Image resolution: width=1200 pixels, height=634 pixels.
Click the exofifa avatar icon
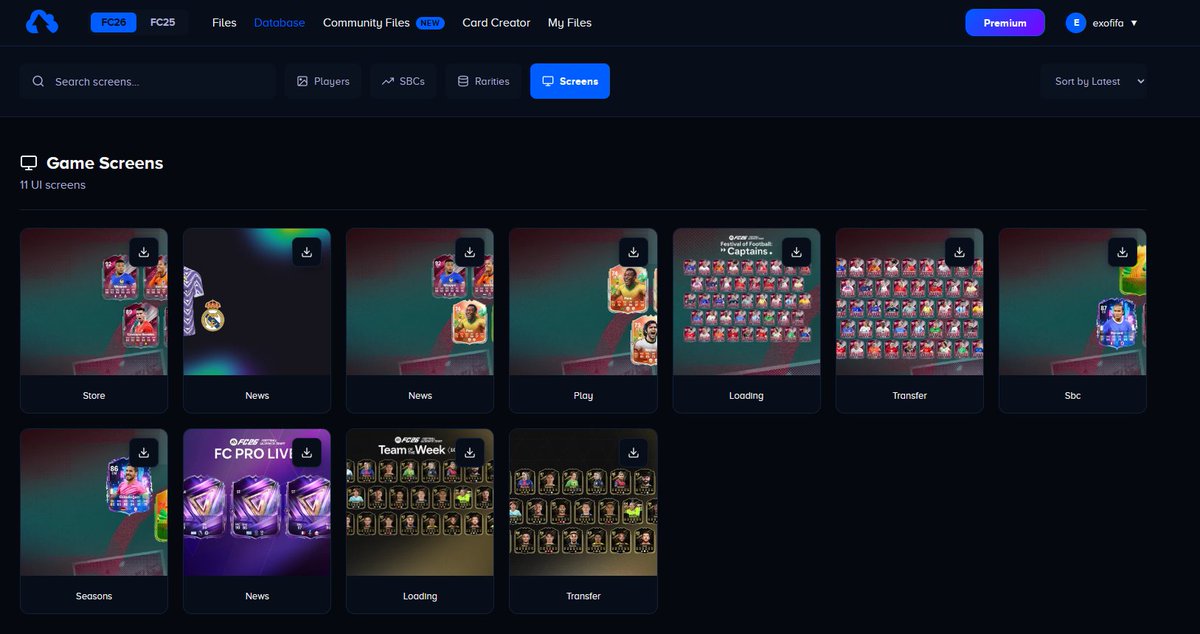1076,22
